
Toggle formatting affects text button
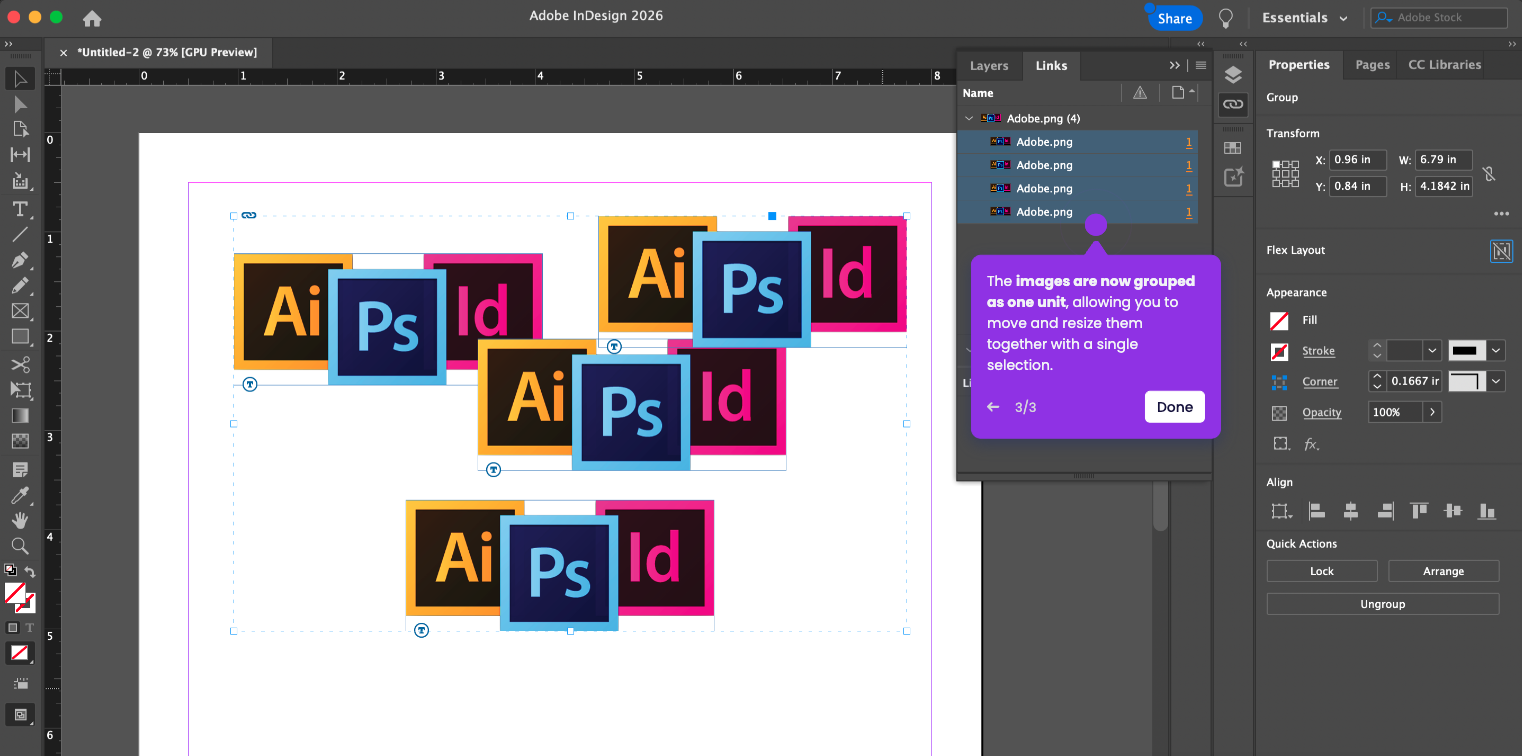click(x=29, y=627)
